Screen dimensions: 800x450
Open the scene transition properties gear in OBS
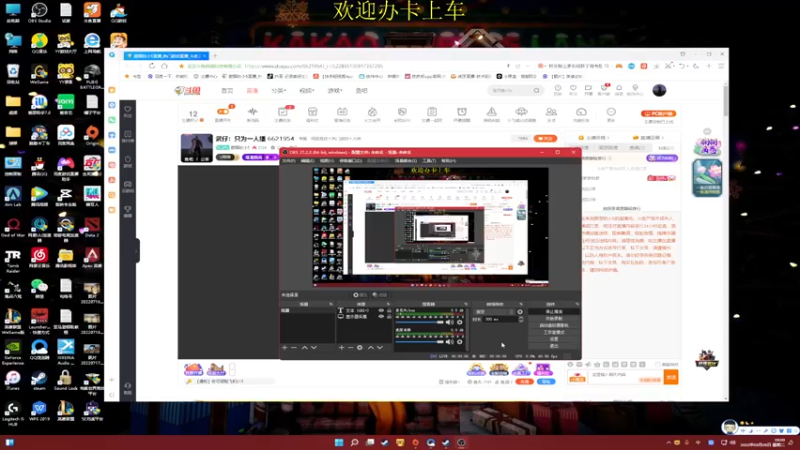[520, 312]
